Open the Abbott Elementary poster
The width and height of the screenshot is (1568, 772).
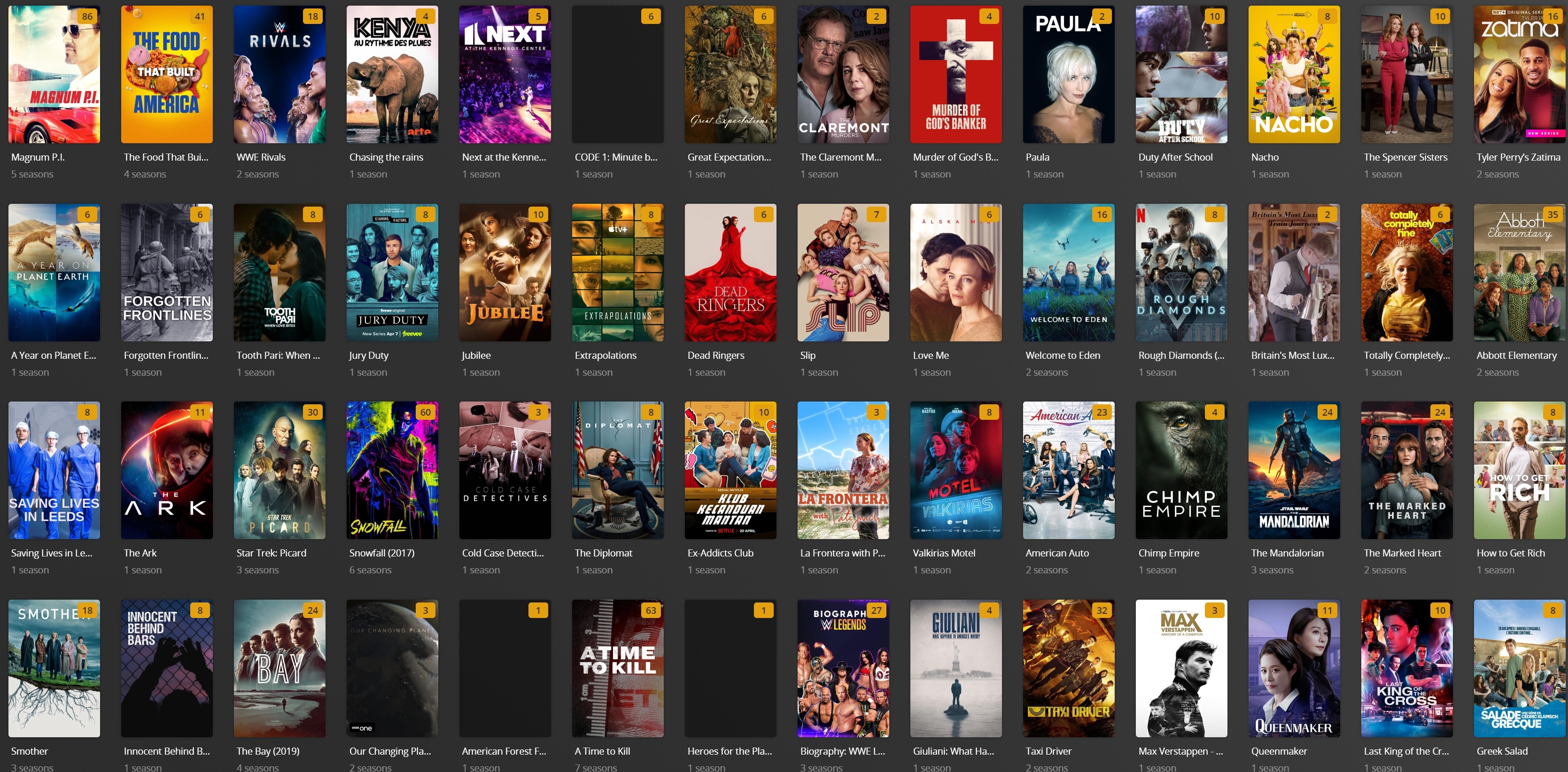(1519, 272)
